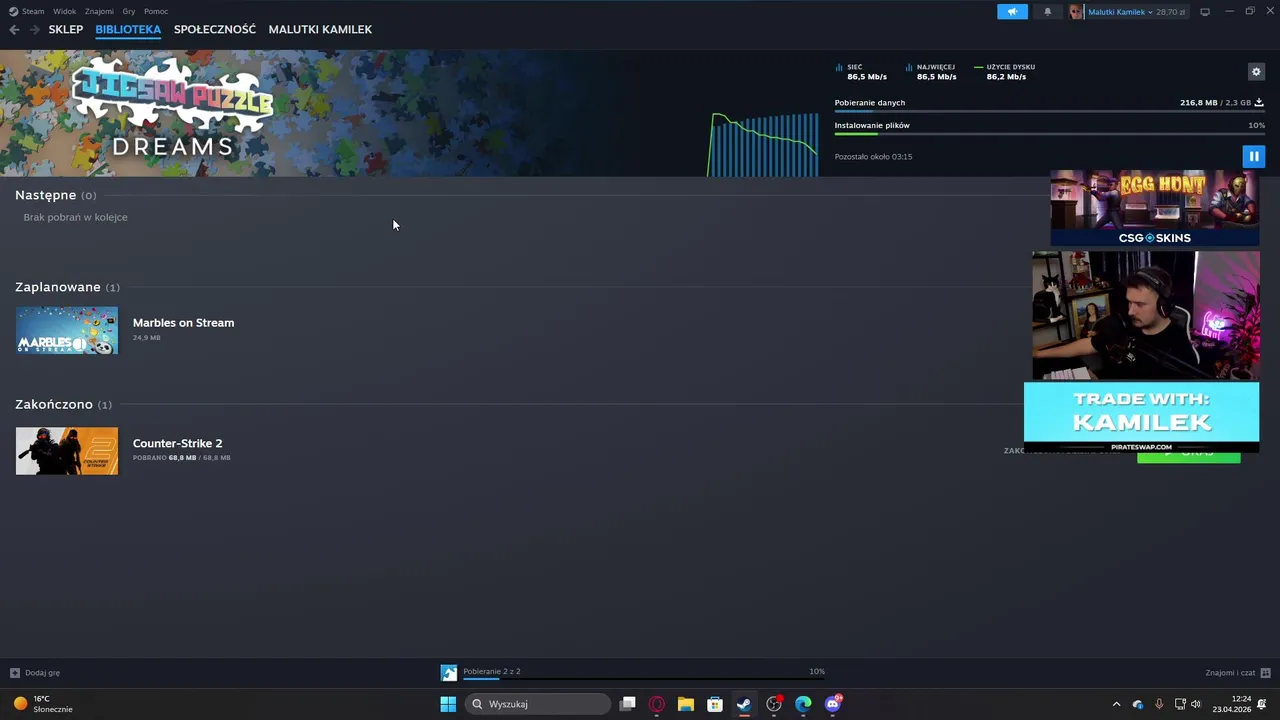Open Znajomi i czat
This screenshot has width=1280, height=720.
(1230, 673)
